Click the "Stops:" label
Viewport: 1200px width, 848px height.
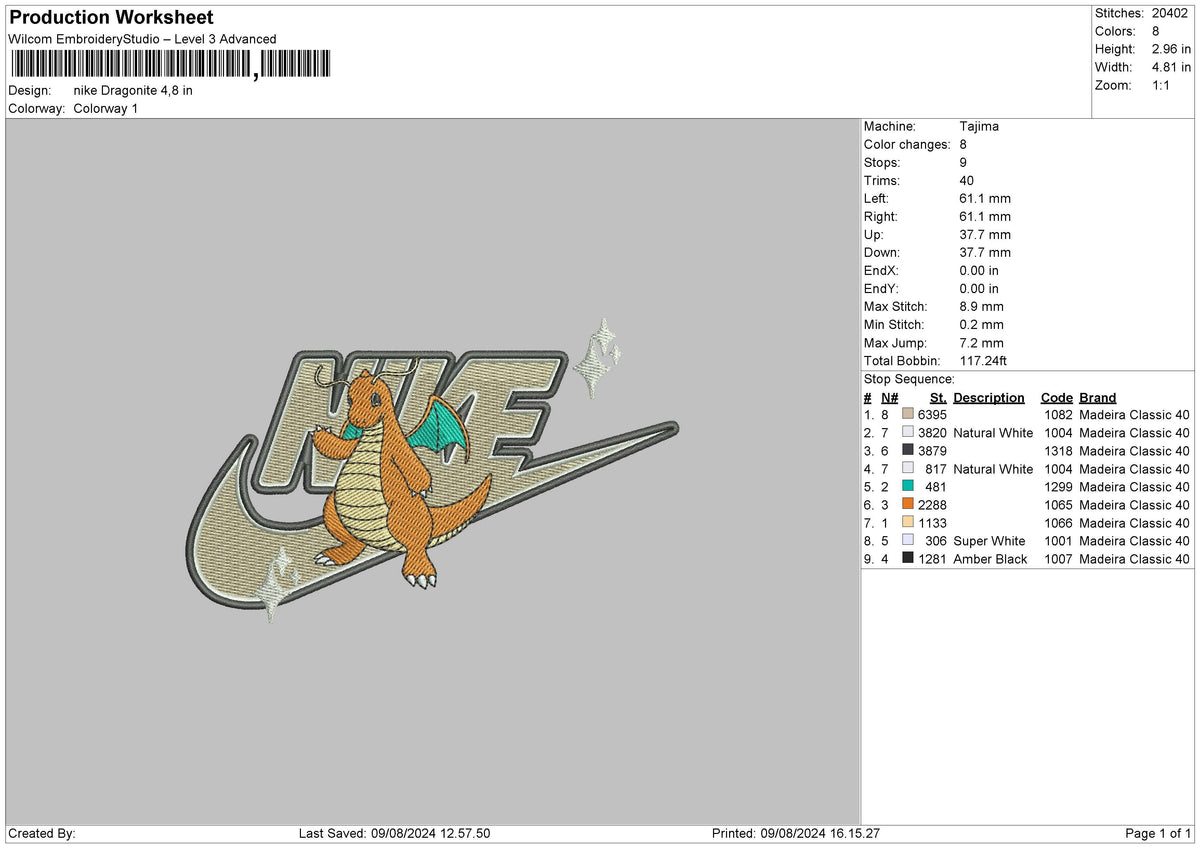pos(882,162)
